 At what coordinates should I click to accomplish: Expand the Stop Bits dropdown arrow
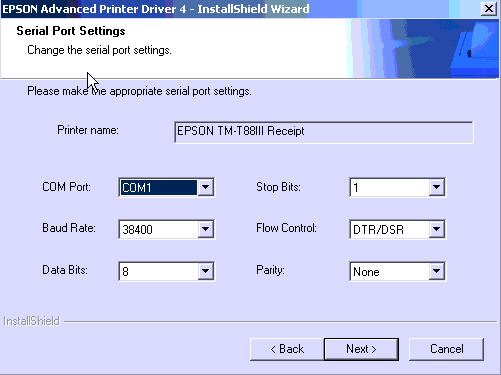pyautogui.click(x=436, y=187)
